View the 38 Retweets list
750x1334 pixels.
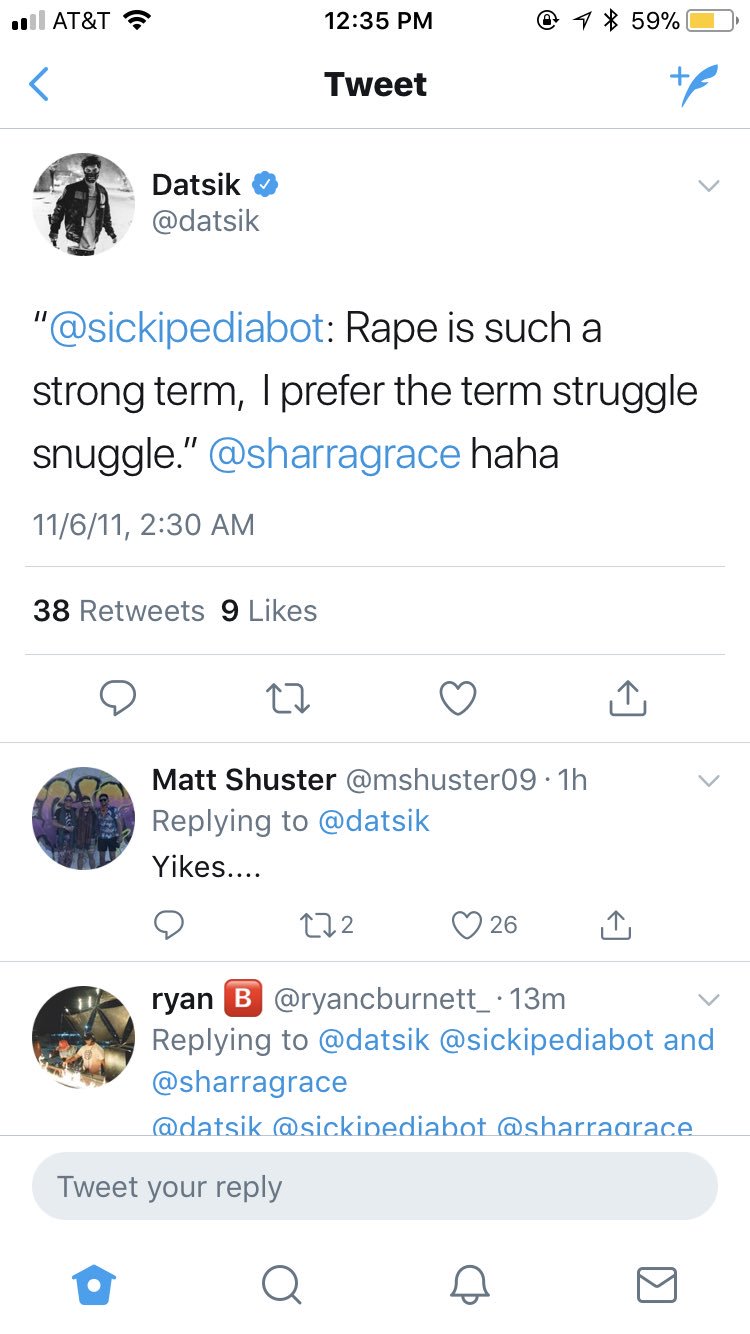[x=118, y=611]
